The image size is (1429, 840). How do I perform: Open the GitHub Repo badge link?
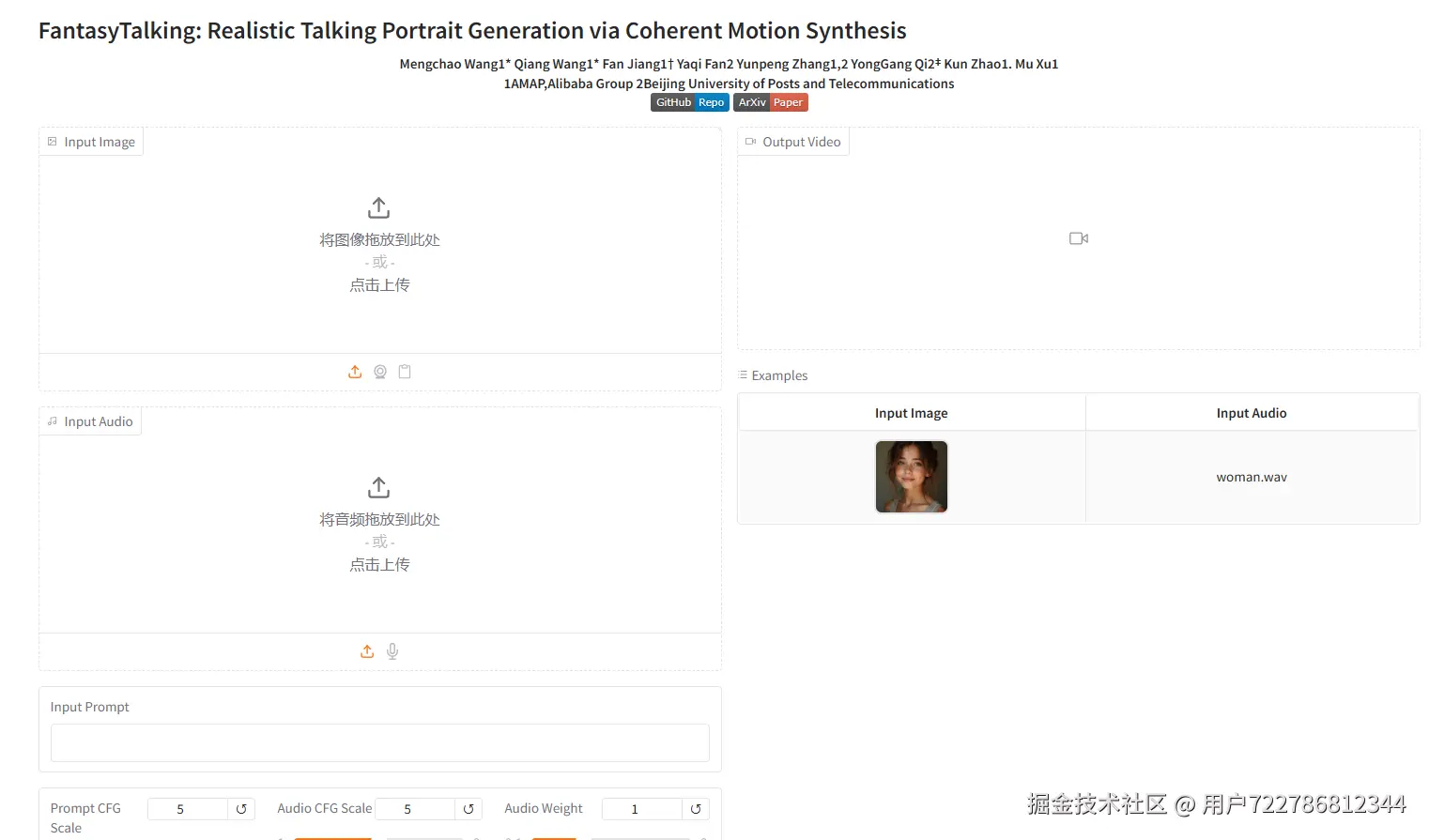689,102
